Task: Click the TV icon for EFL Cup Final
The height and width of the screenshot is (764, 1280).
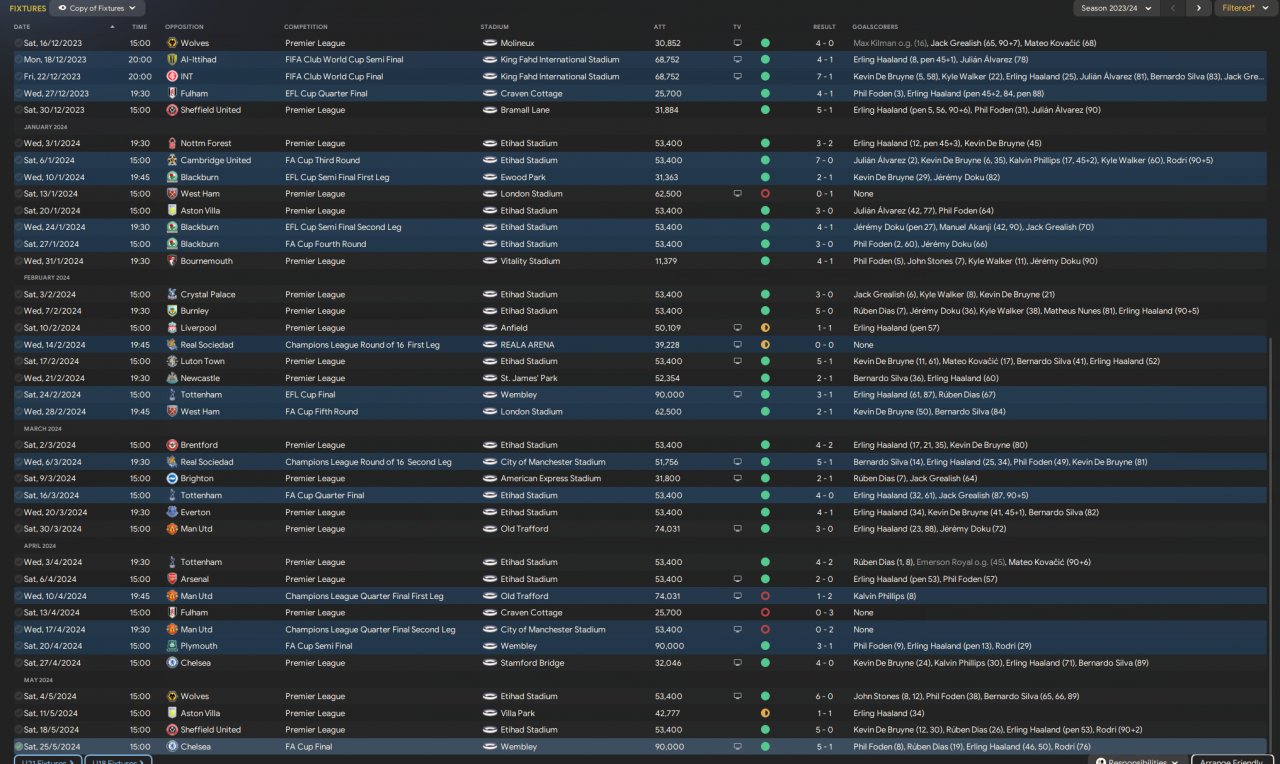Action: 738,395
